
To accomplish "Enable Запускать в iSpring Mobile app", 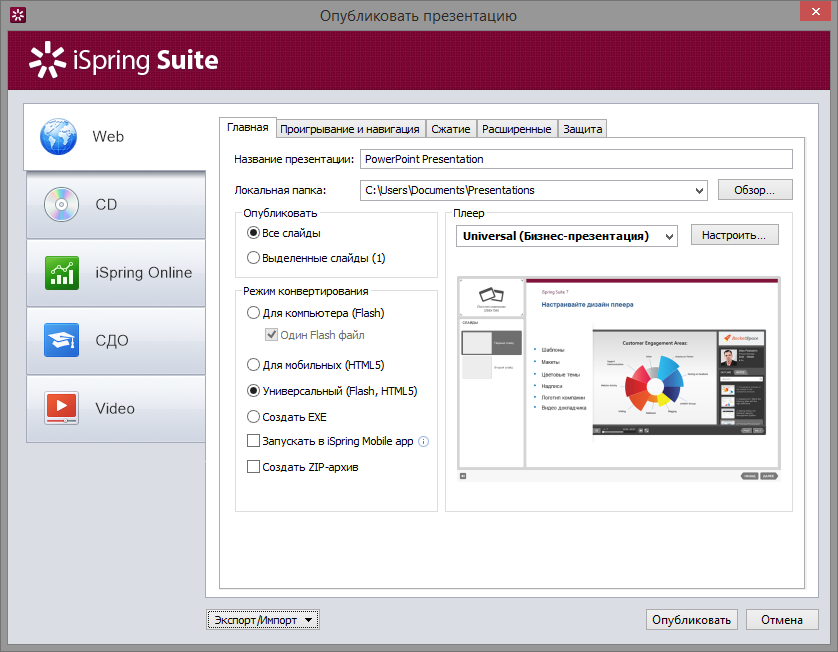I will pos(253,441).
